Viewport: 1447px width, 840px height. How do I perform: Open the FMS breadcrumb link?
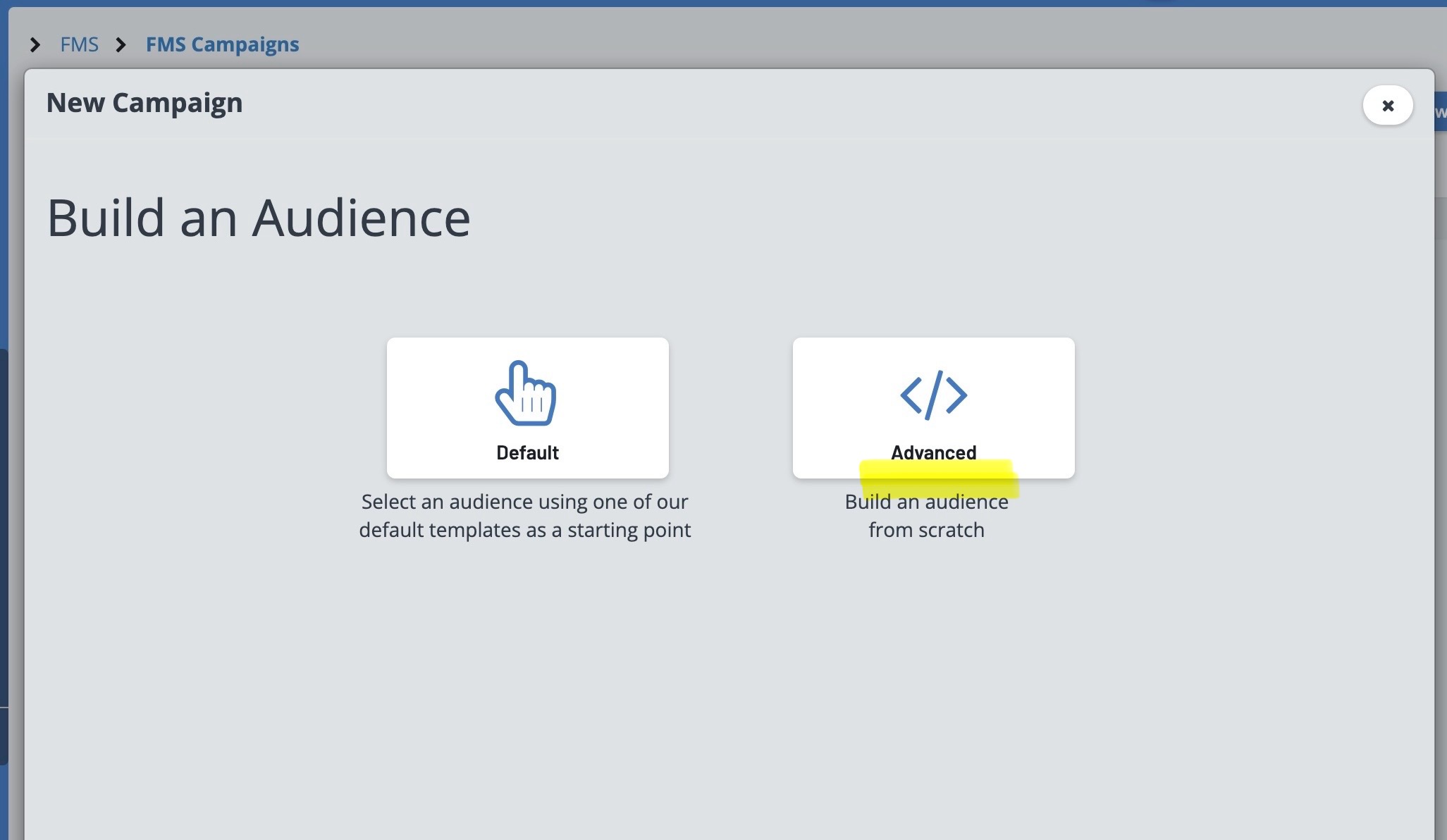coord(79,45)
